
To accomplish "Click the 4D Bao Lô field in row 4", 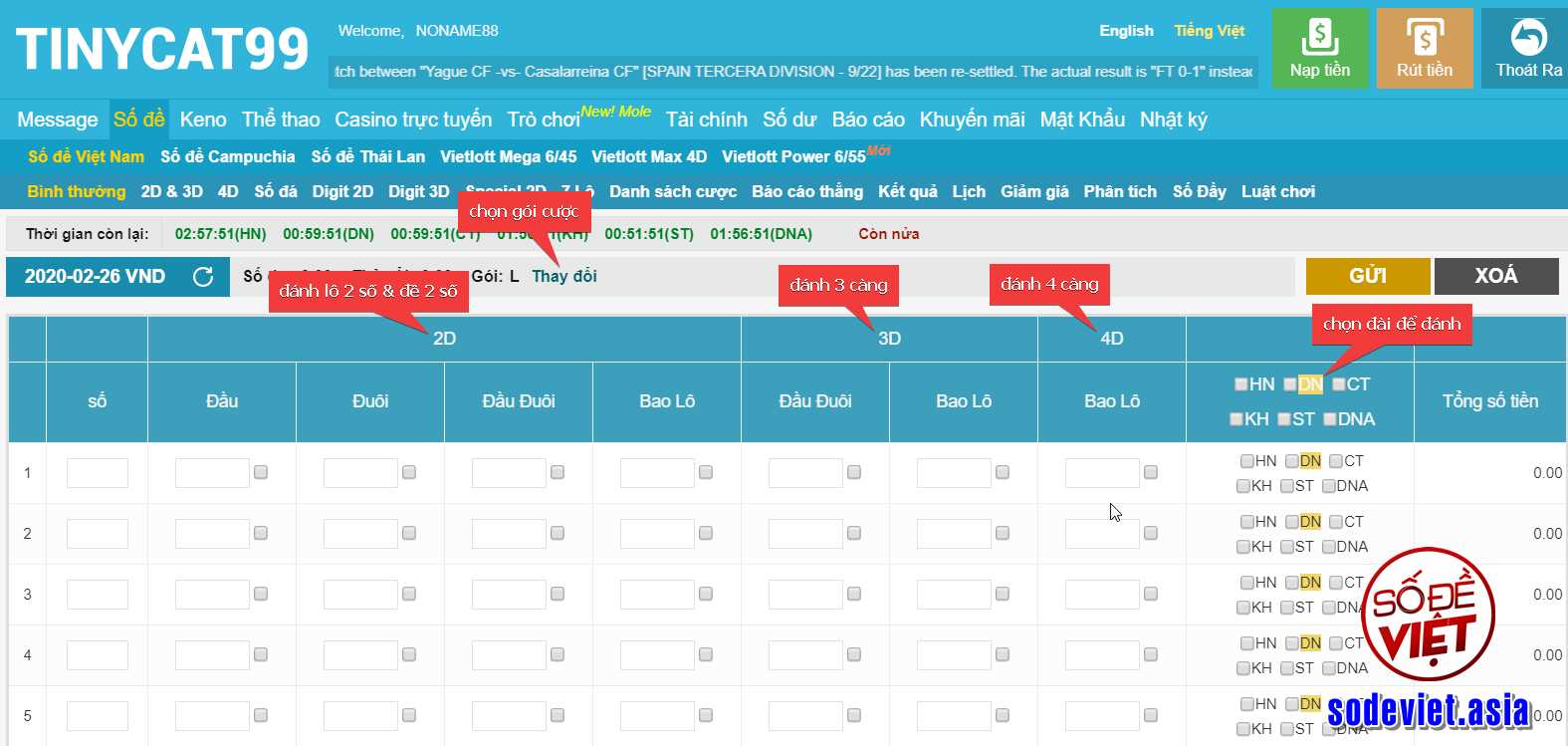I will pos(1102,655).
